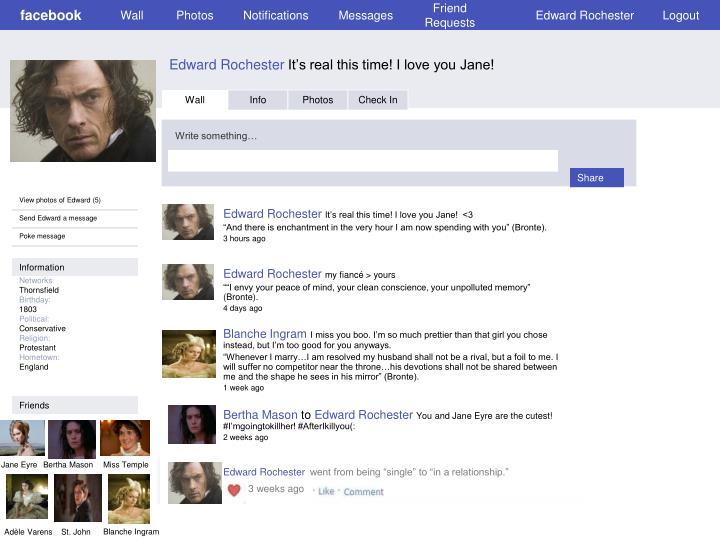Open Wall in the top navigation bar
The width and height of the screenshot is (720, 540).
coord(132,15)
